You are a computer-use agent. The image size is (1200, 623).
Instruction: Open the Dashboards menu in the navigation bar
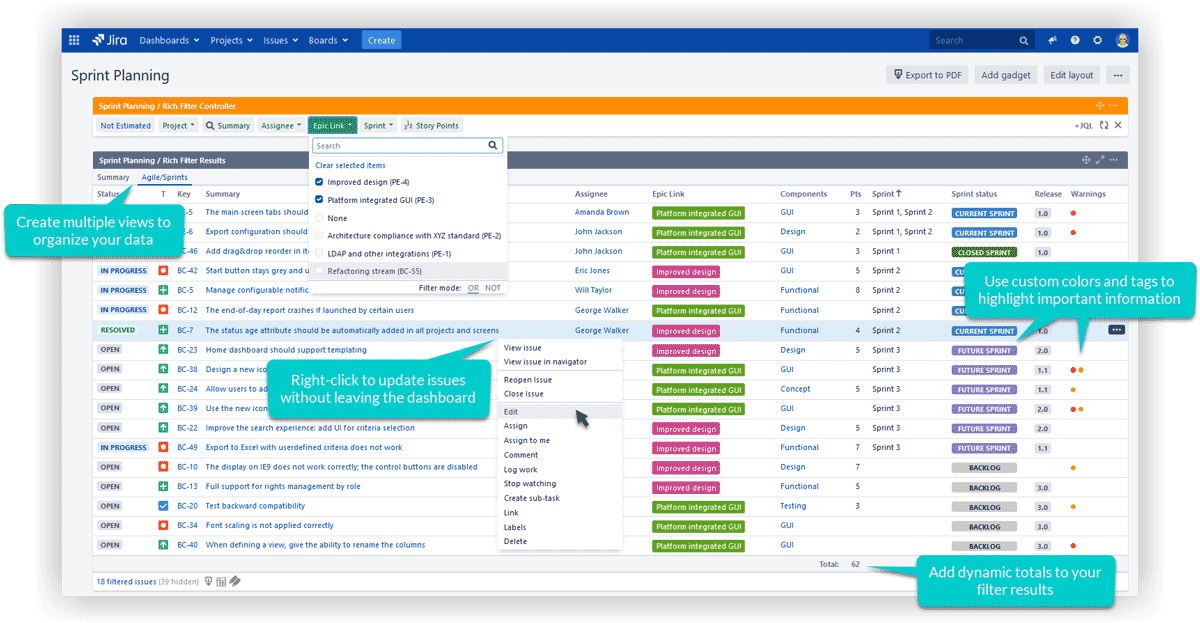(x=169, y=41)
